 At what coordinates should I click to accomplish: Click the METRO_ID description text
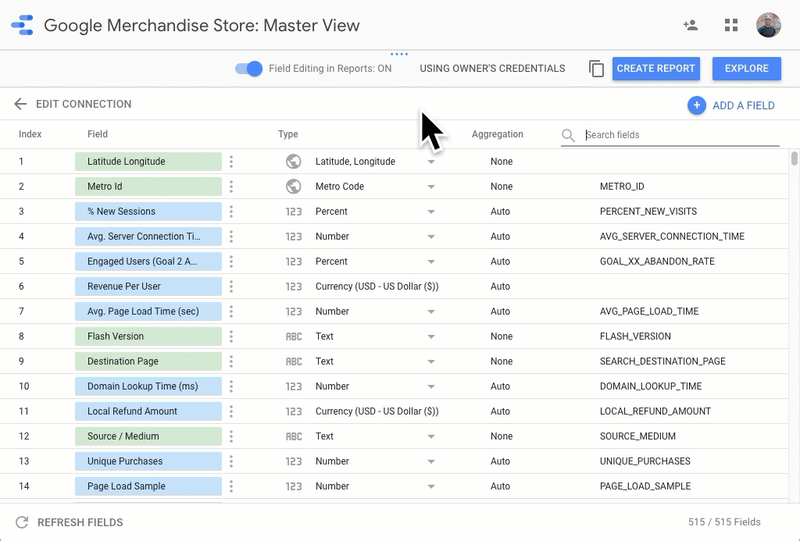pyautogui.click(x=622, y=186)
